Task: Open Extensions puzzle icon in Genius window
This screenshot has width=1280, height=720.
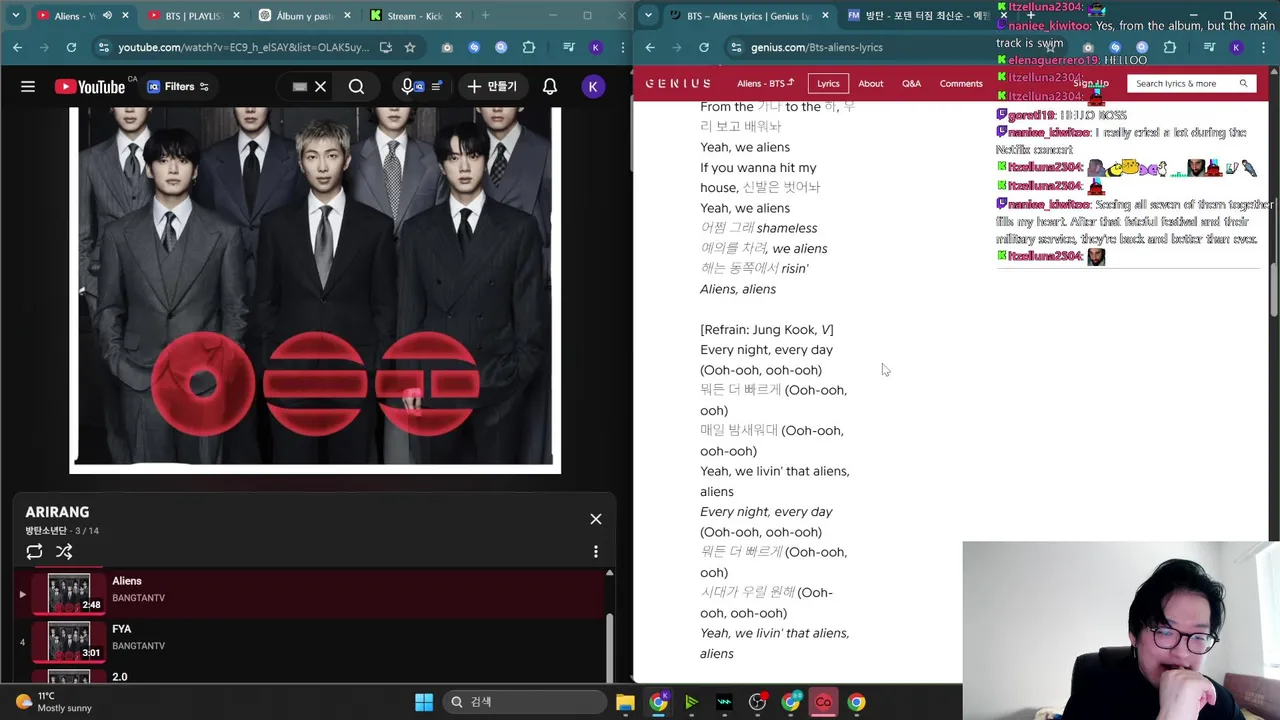Action: (x=1169, y=47)
